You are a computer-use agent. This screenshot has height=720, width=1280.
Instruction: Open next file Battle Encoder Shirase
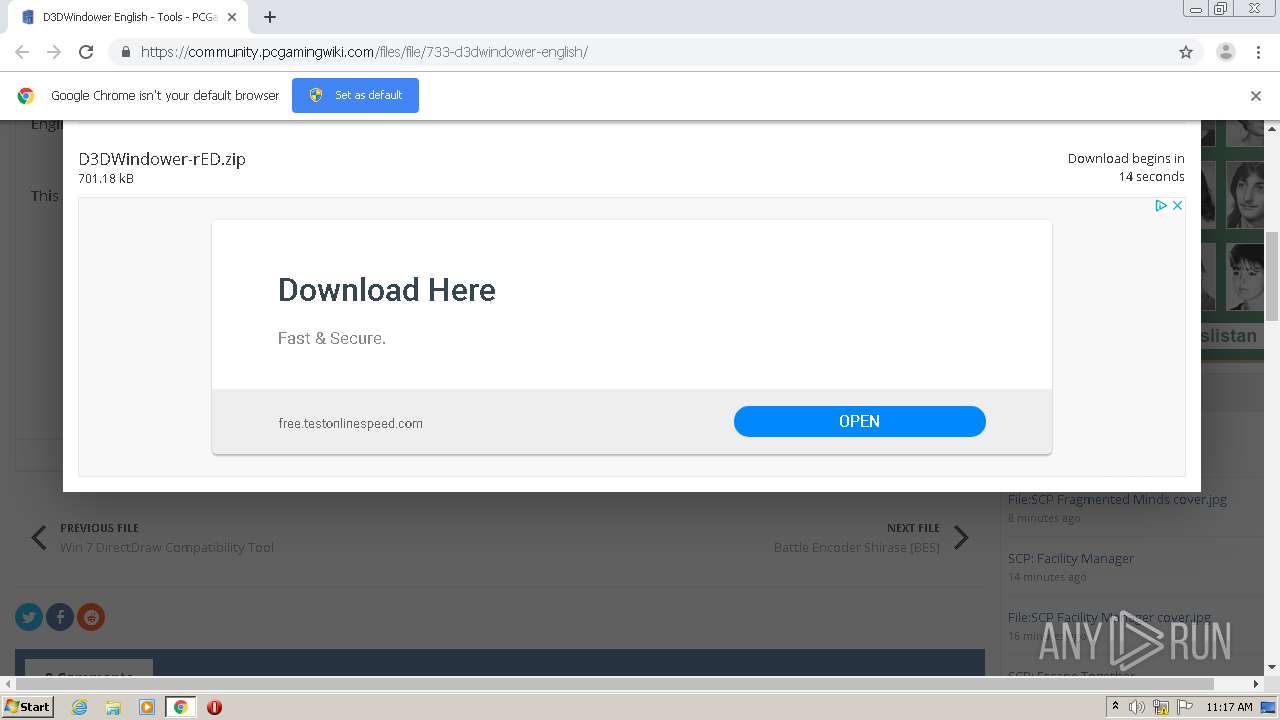click(857, 547)
